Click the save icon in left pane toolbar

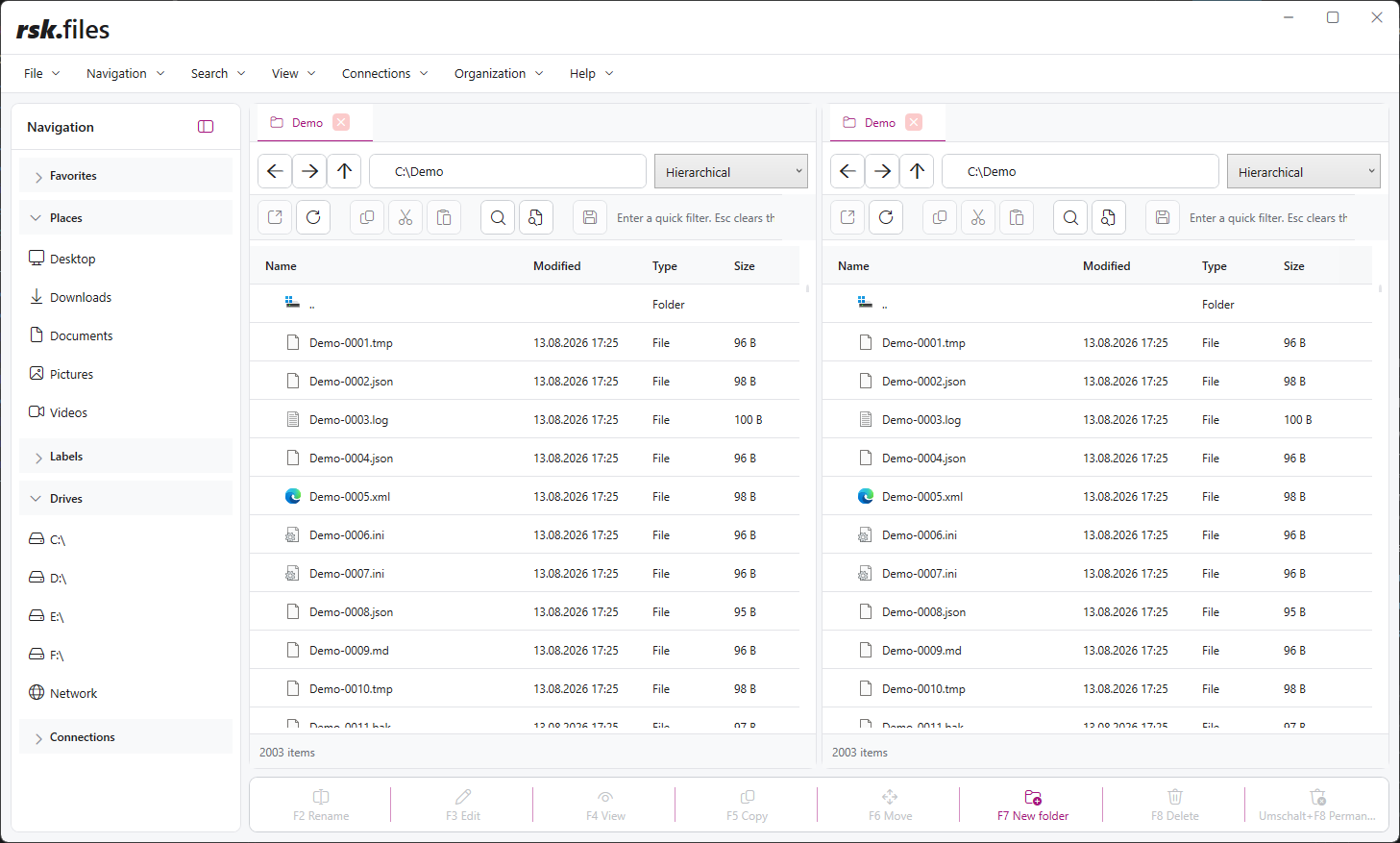590,217
